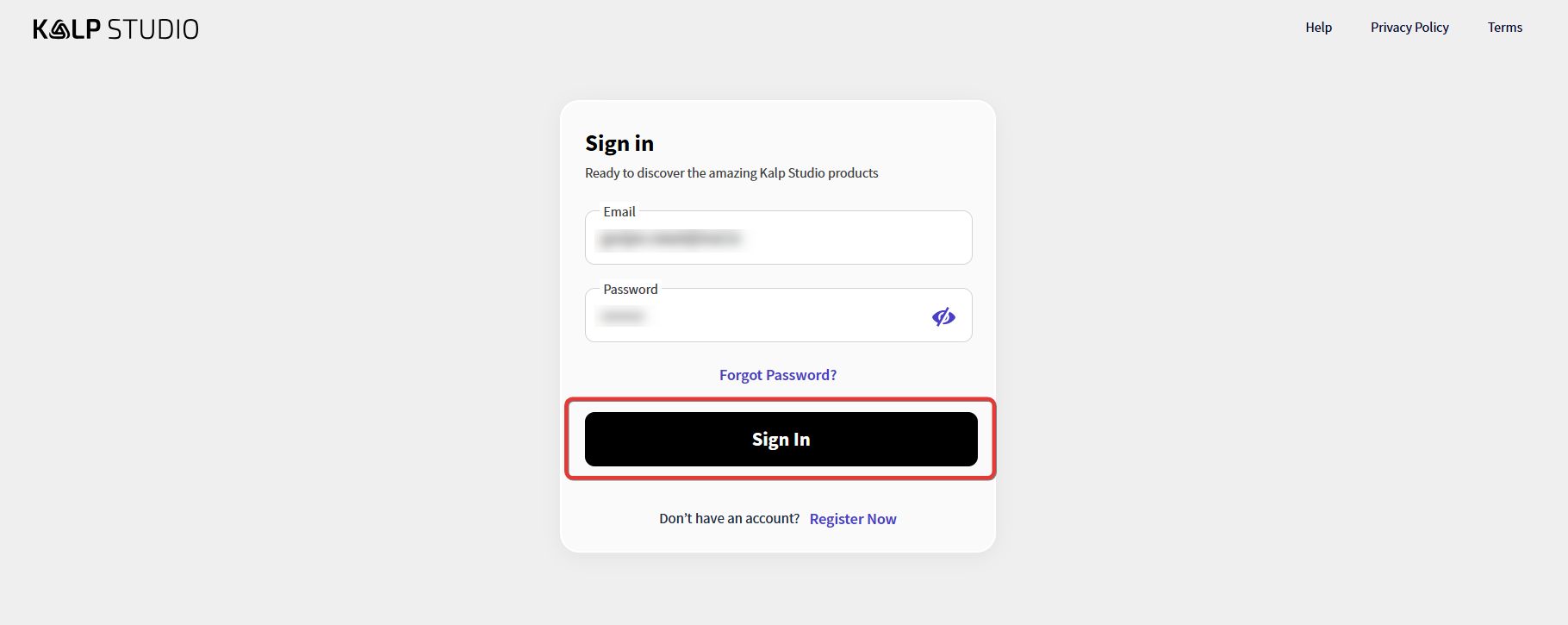Follow the Register Now link

coord(853,519)
